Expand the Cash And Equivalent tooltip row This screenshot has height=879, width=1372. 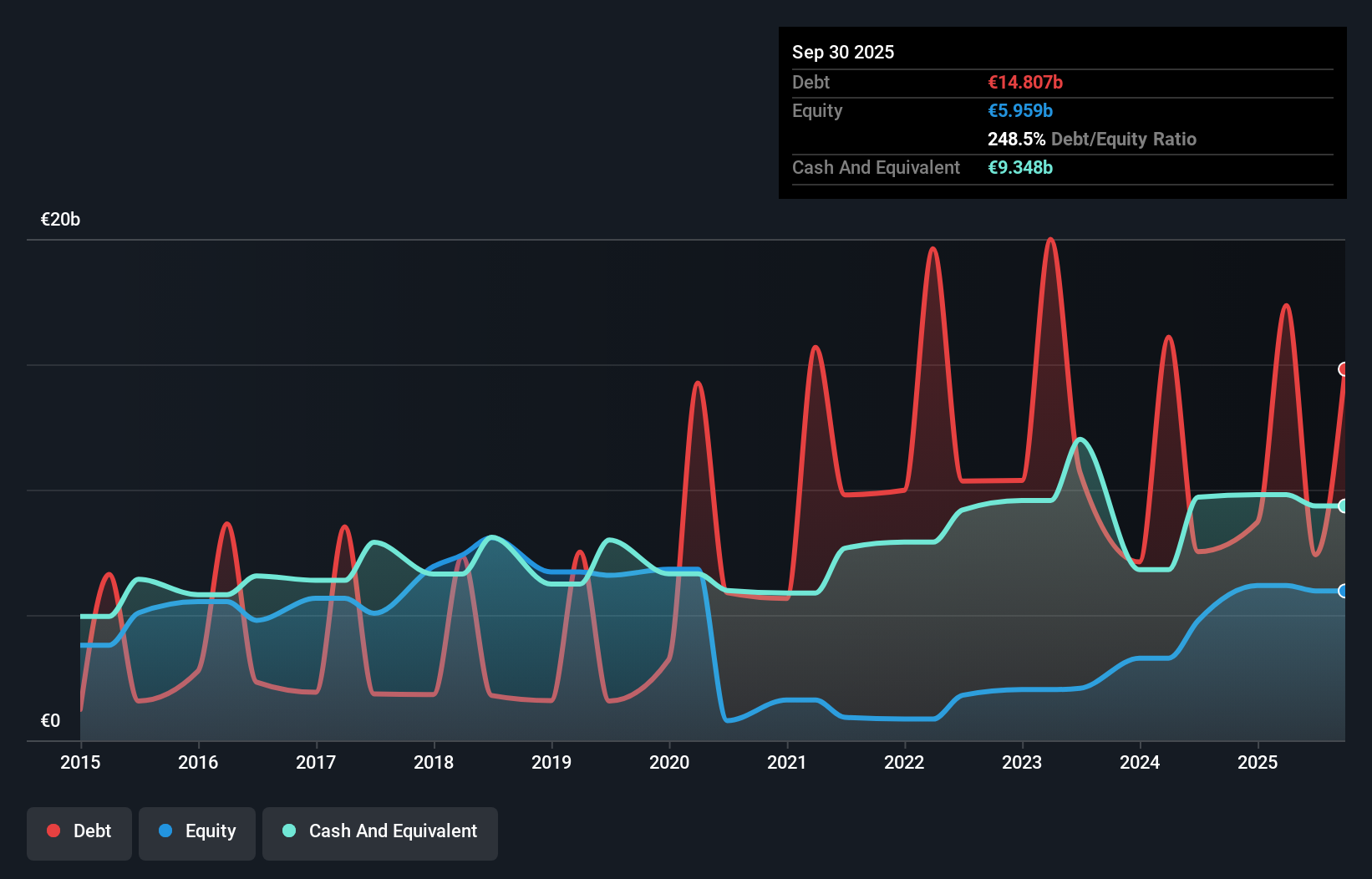tap(876, 167)
